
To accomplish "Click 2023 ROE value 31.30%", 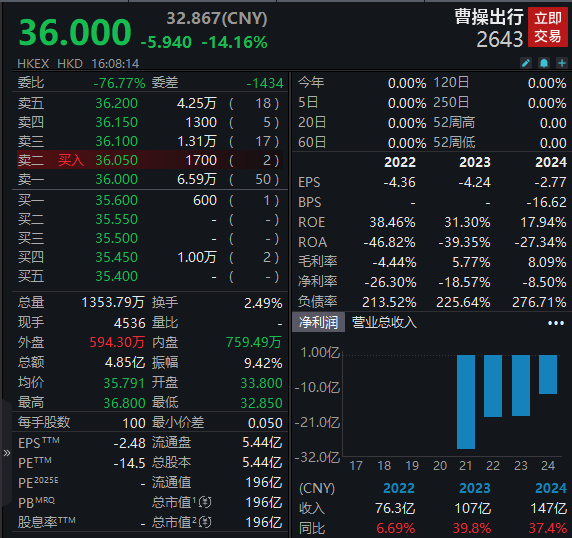I will click(x=467, y=222).
